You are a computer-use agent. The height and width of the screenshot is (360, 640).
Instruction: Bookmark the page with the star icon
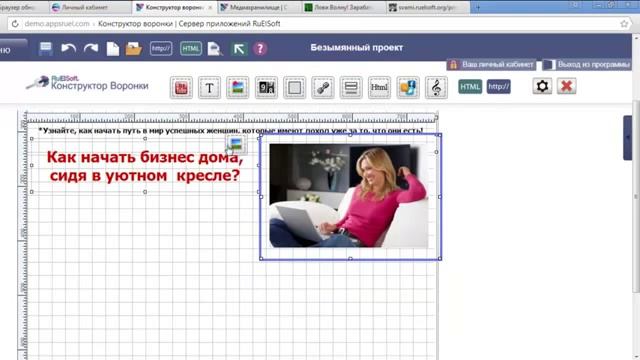624,24
